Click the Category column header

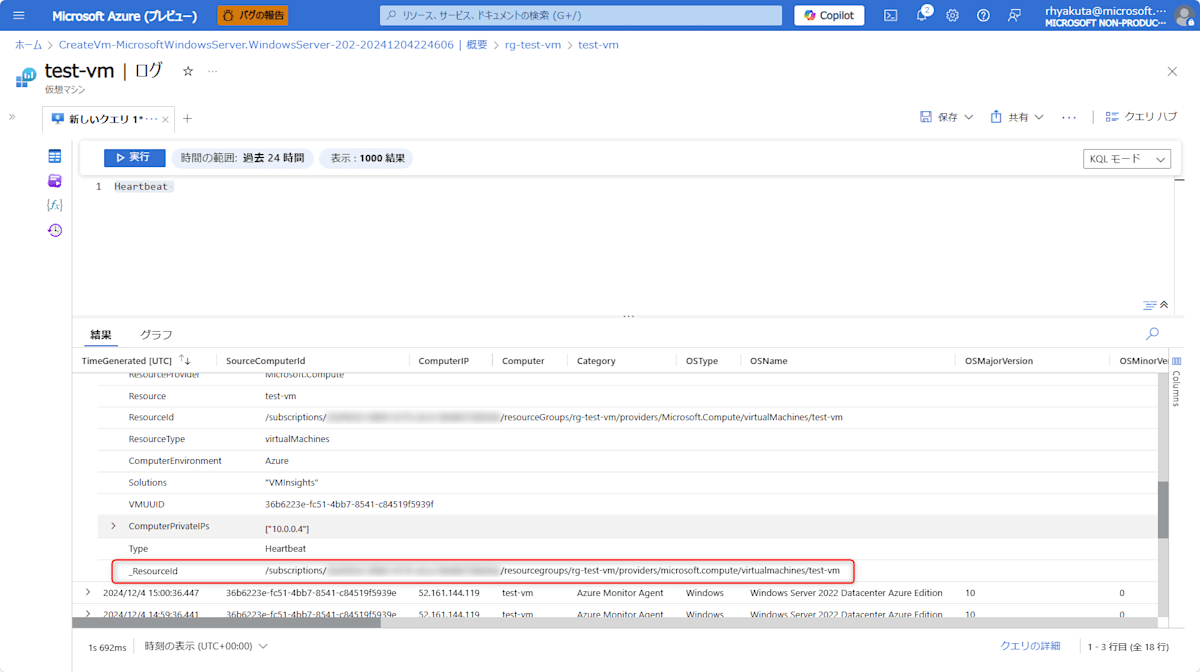[596, 361]
